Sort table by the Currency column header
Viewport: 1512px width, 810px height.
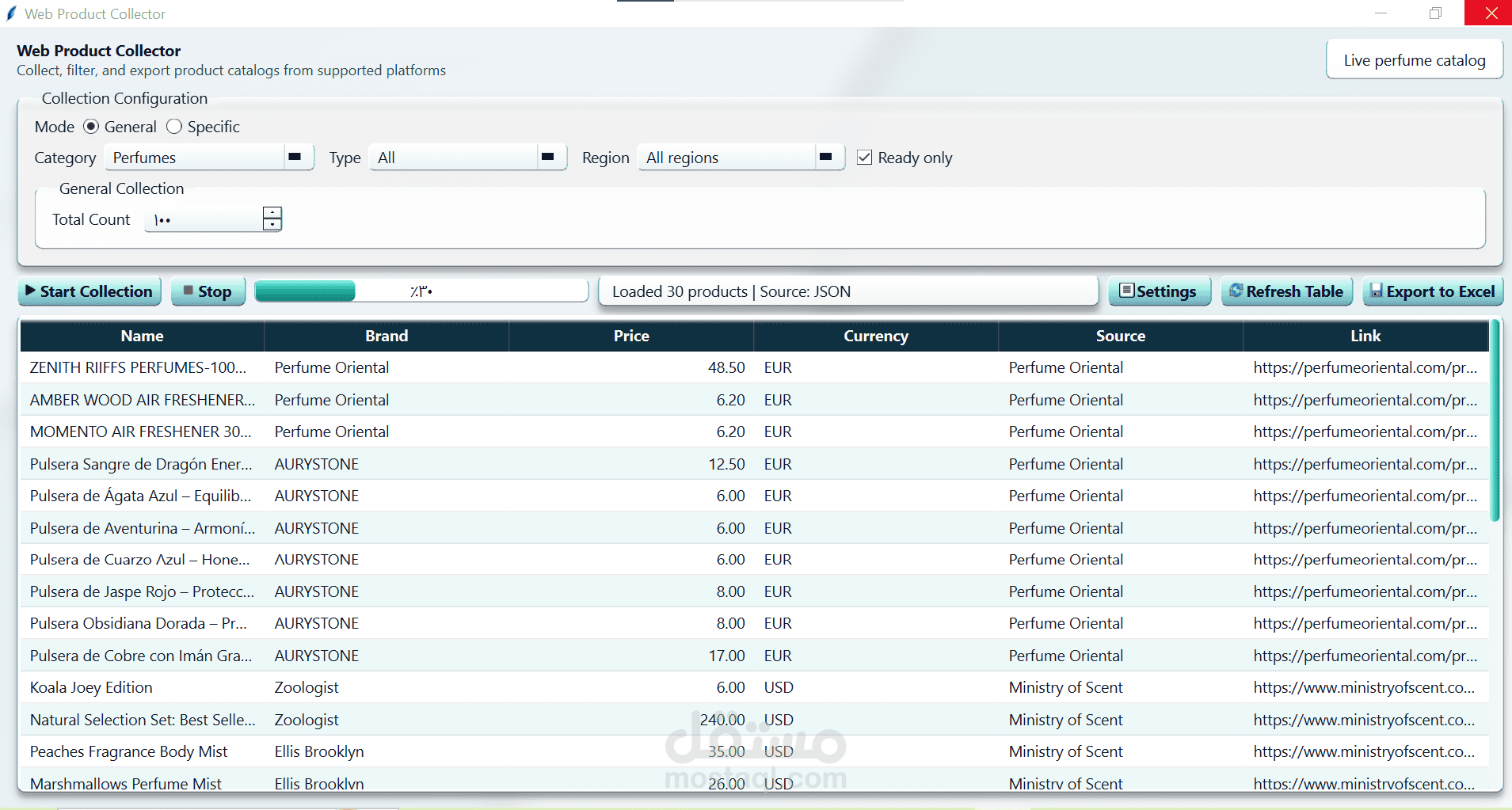coord(876,336)
